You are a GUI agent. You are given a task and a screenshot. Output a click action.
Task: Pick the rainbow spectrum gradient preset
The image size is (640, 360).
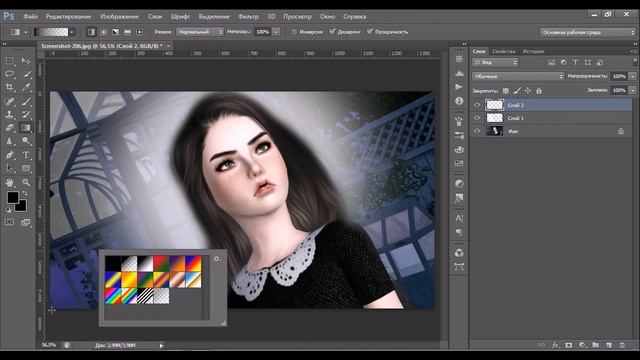point(113,296)
